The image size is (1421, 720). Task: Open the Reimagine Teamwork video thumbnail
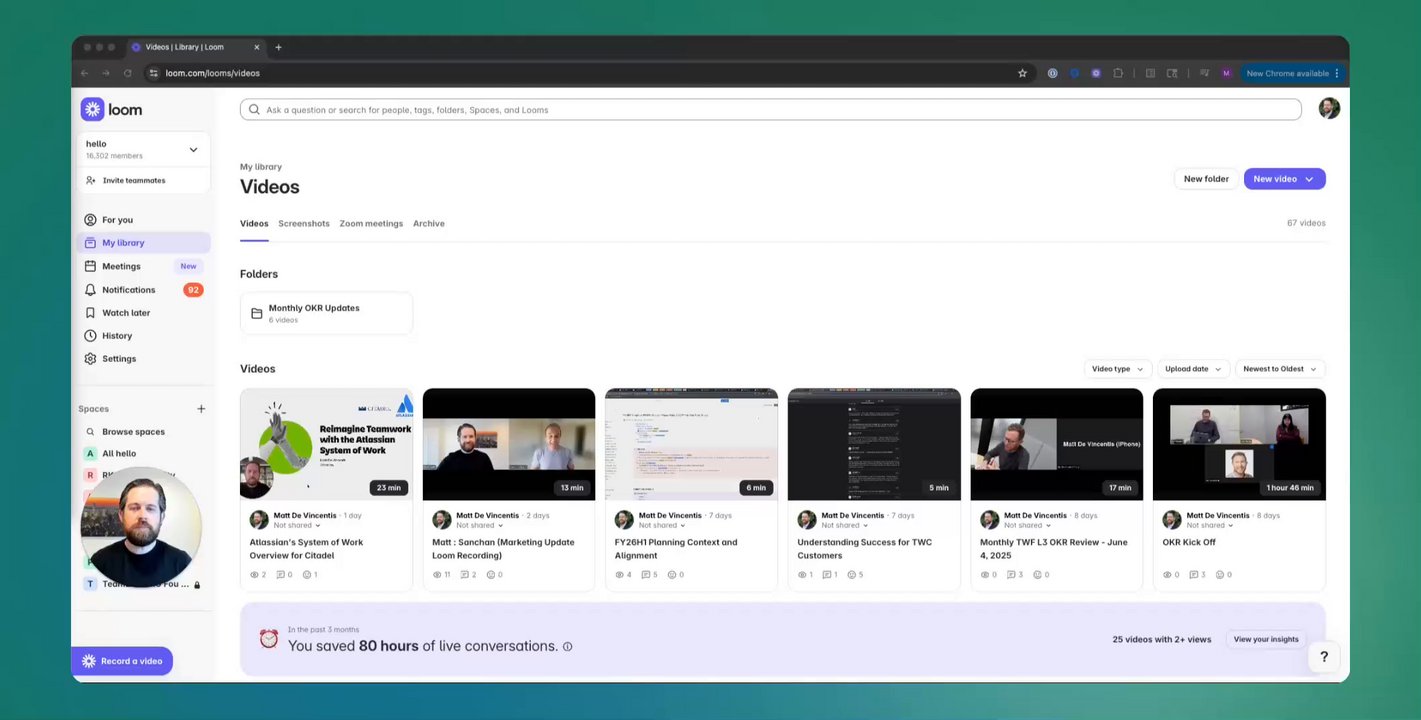tap(326, 444)
